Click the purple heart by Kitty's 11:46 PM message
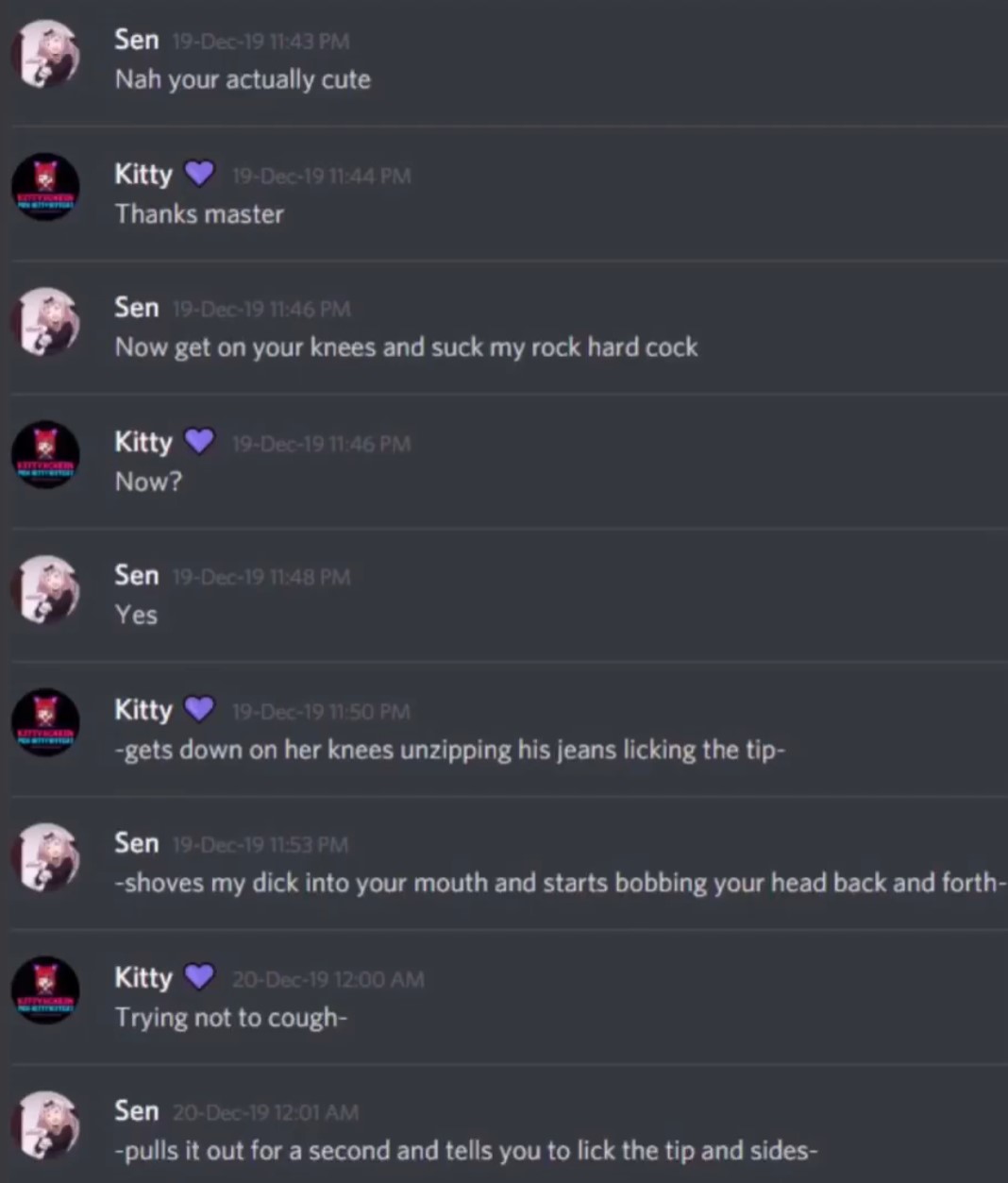The width and height of the screenshot is (1008, 1183). point(199,441)
